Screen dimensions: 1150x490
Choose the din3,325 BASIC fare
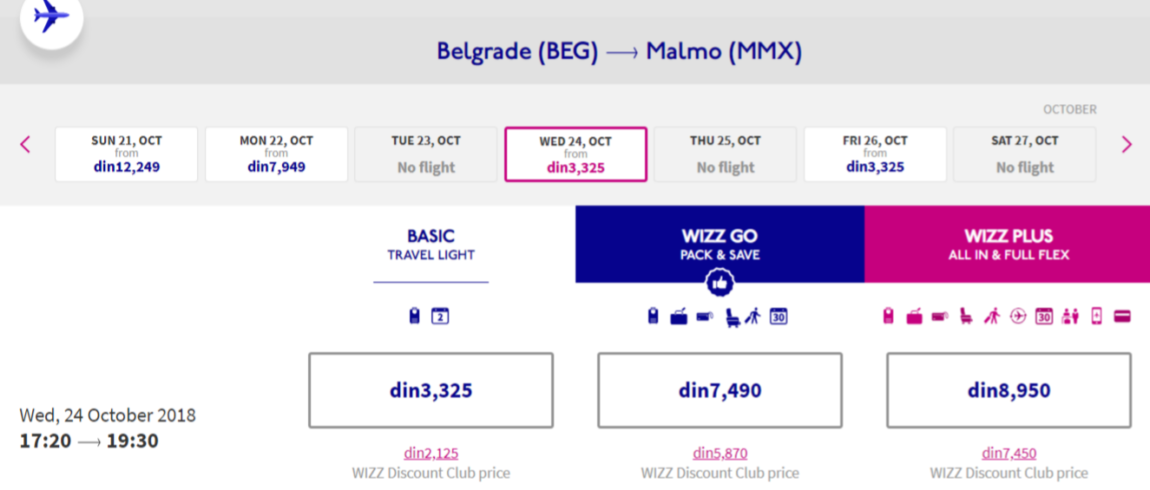coord(431,390)
